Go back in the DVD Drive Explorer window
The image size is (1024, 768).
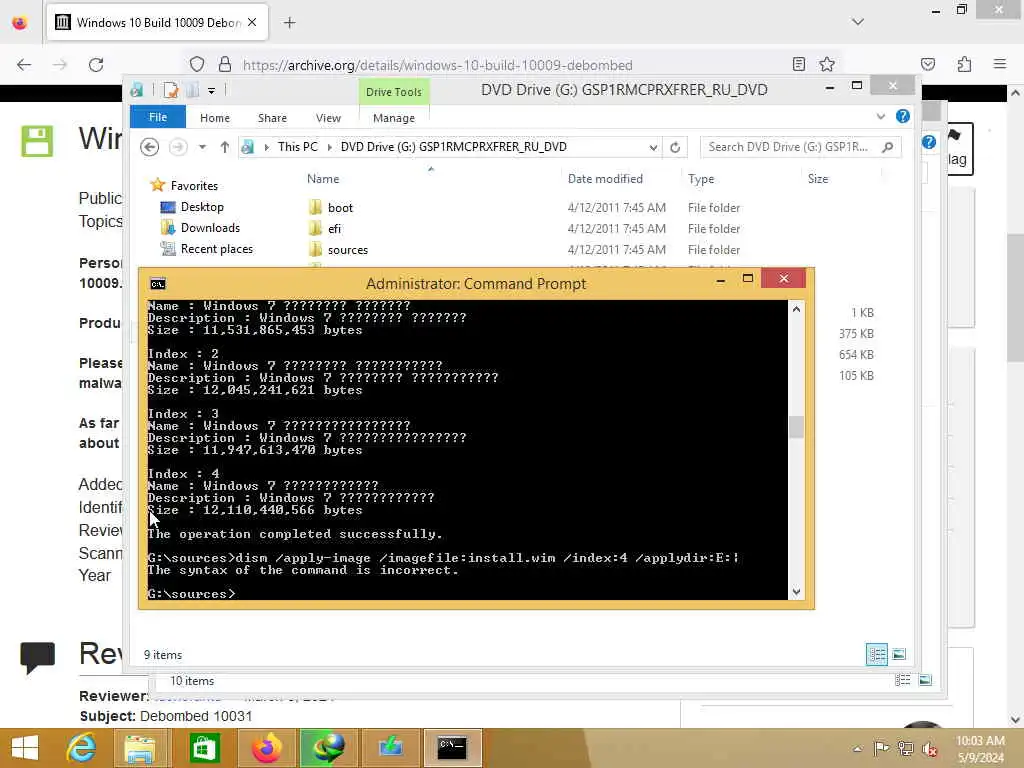tap(150, 147)
